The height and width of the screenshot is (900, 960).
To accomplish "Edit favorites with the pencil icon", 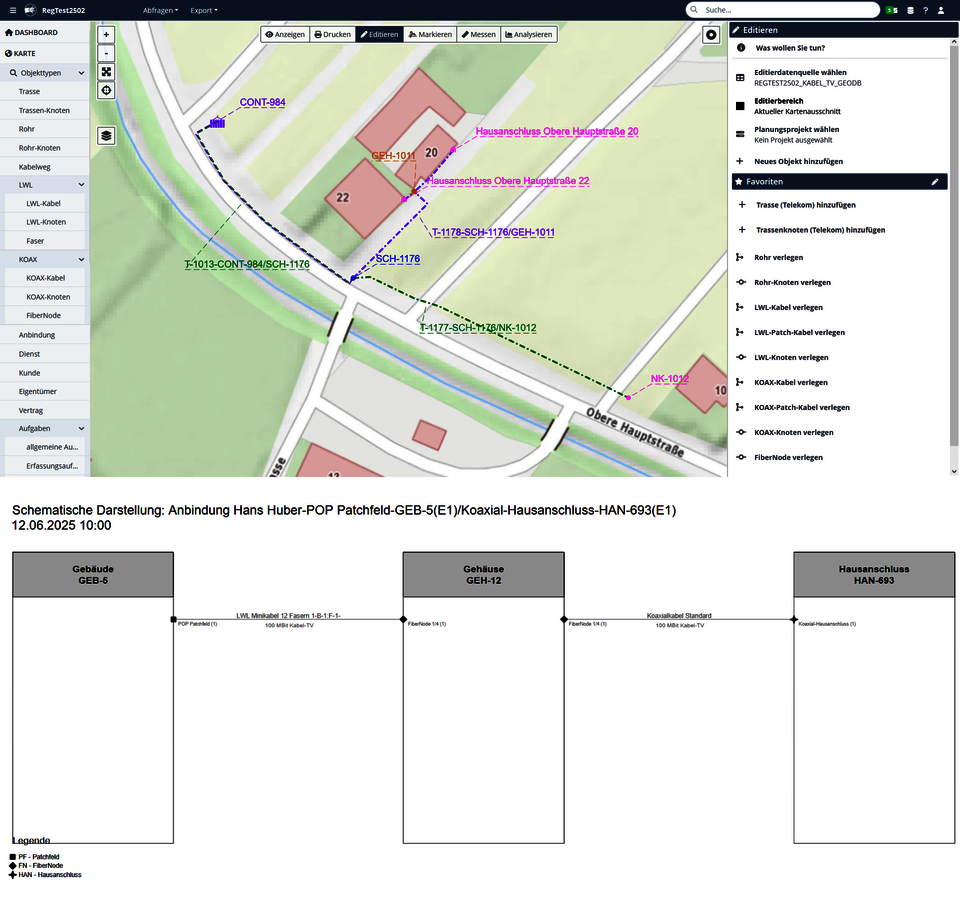I will coord(935,182).
